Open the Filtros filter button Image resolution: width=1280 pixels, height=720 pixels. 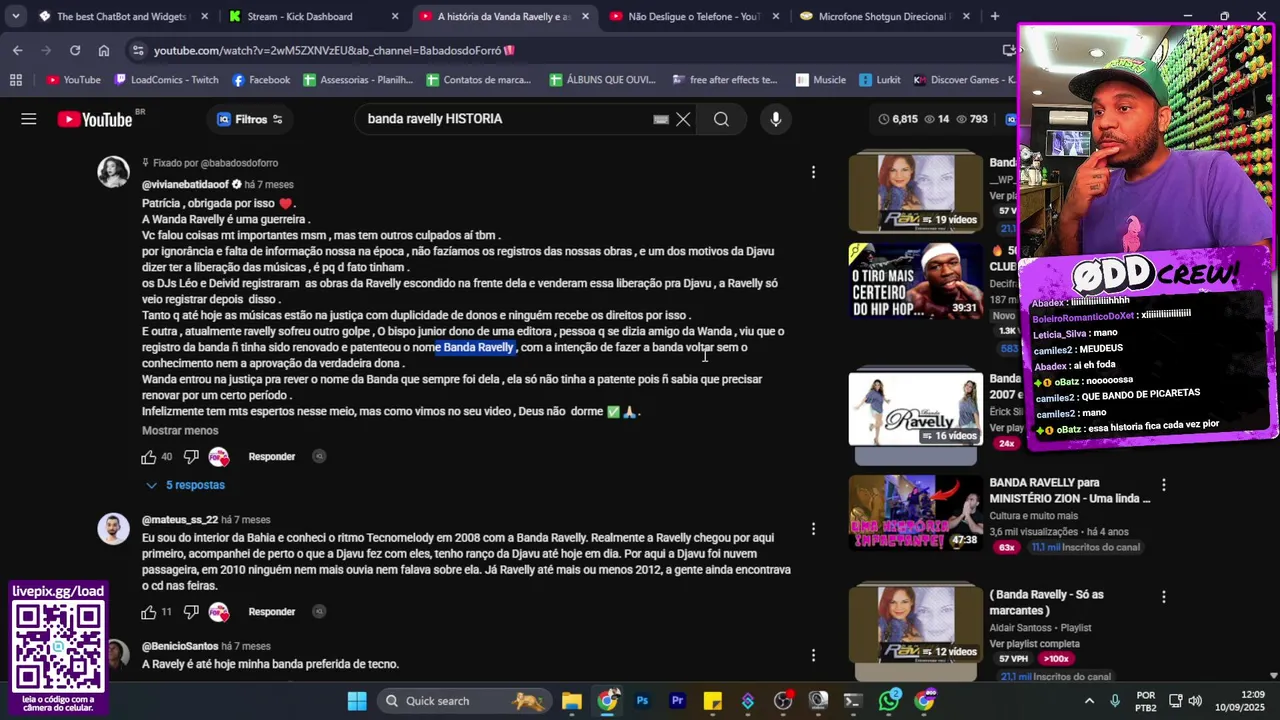point(250,119)
